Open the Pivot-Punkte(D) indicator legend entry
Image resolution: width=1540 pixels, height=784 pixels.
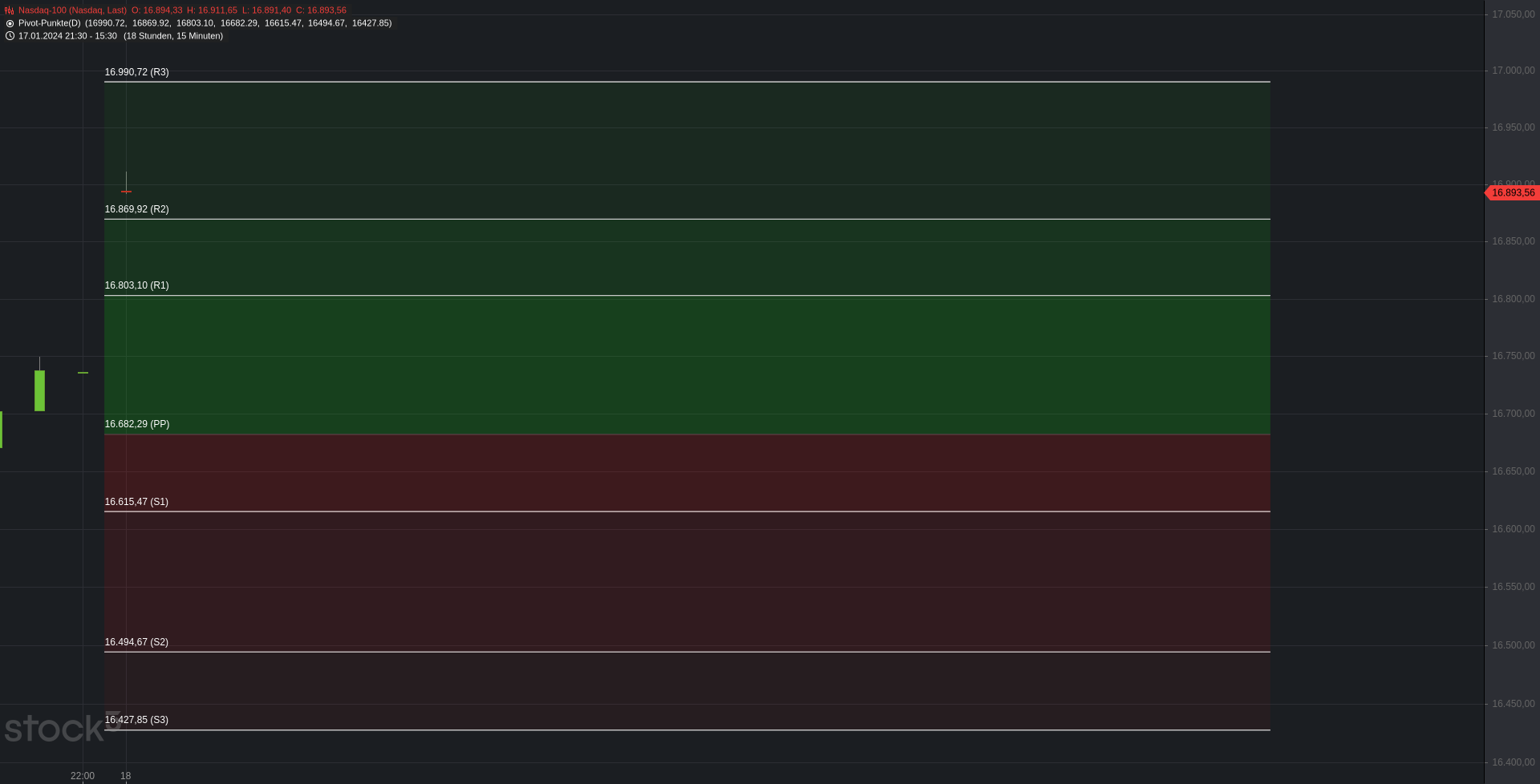click(50, 23)
